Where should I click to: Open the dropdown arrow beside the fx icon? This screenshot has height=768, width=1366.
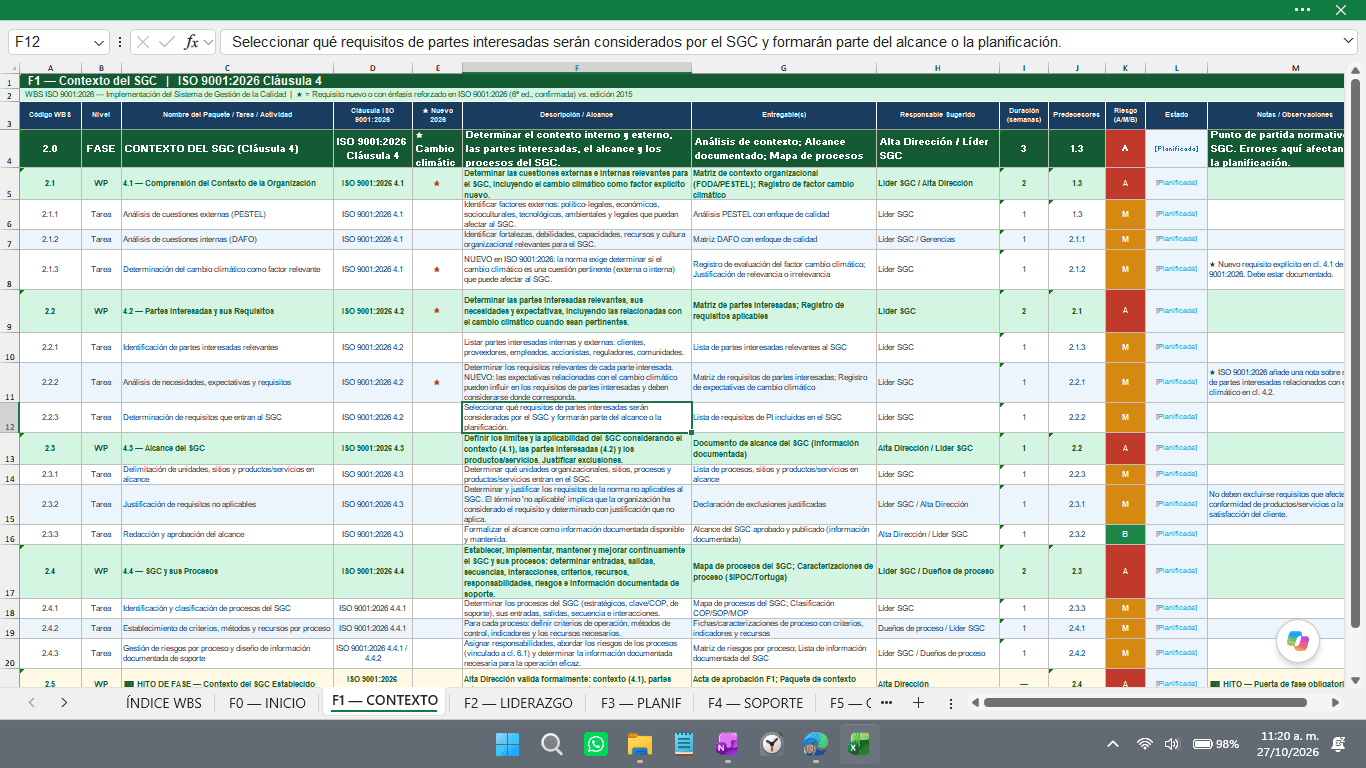208,42
